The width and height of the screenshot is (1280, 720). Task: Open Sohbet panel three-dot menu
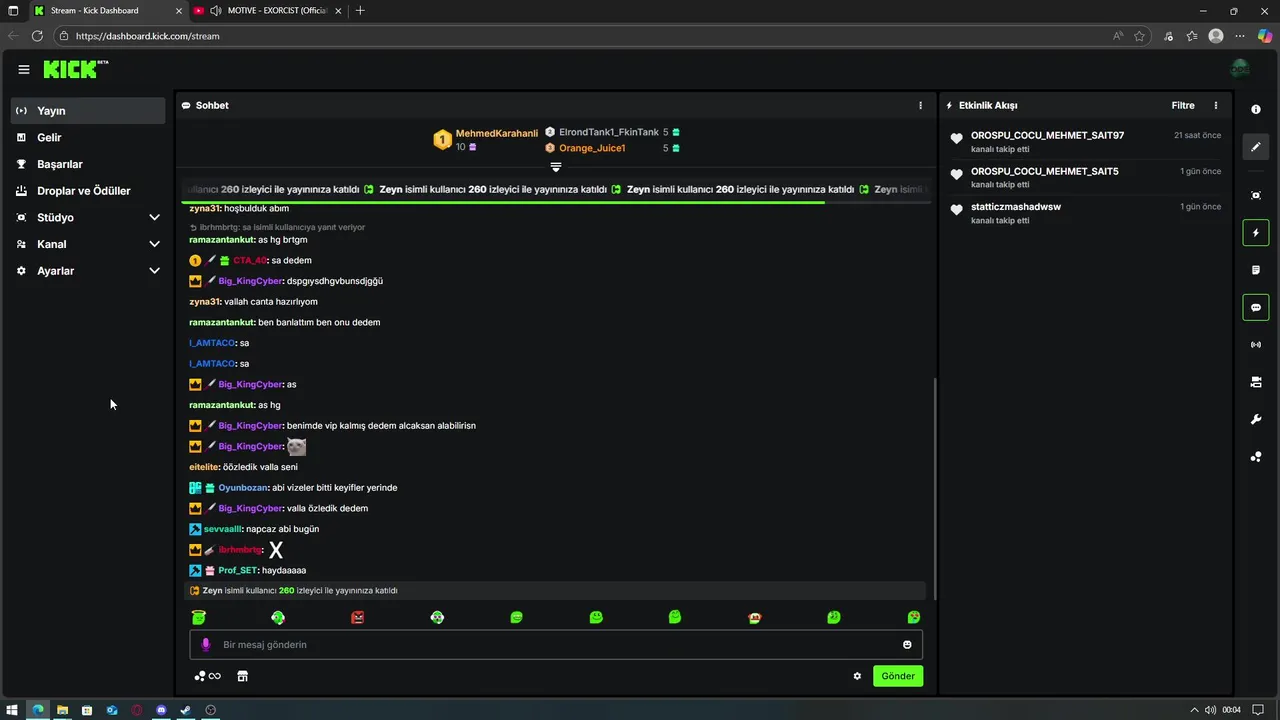(921, 105)
